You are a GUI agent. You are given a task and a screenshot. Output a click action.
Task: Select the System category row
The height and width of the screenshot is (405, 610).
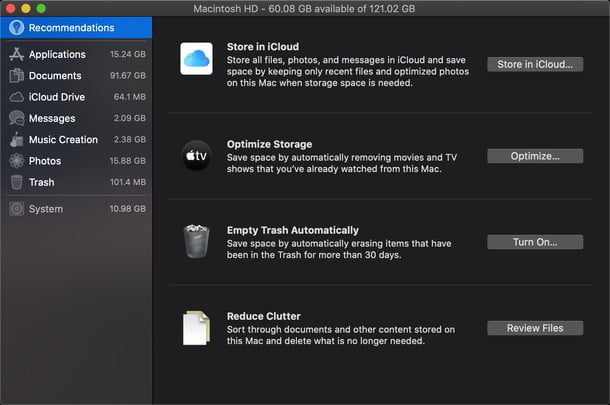pos(46,209)
